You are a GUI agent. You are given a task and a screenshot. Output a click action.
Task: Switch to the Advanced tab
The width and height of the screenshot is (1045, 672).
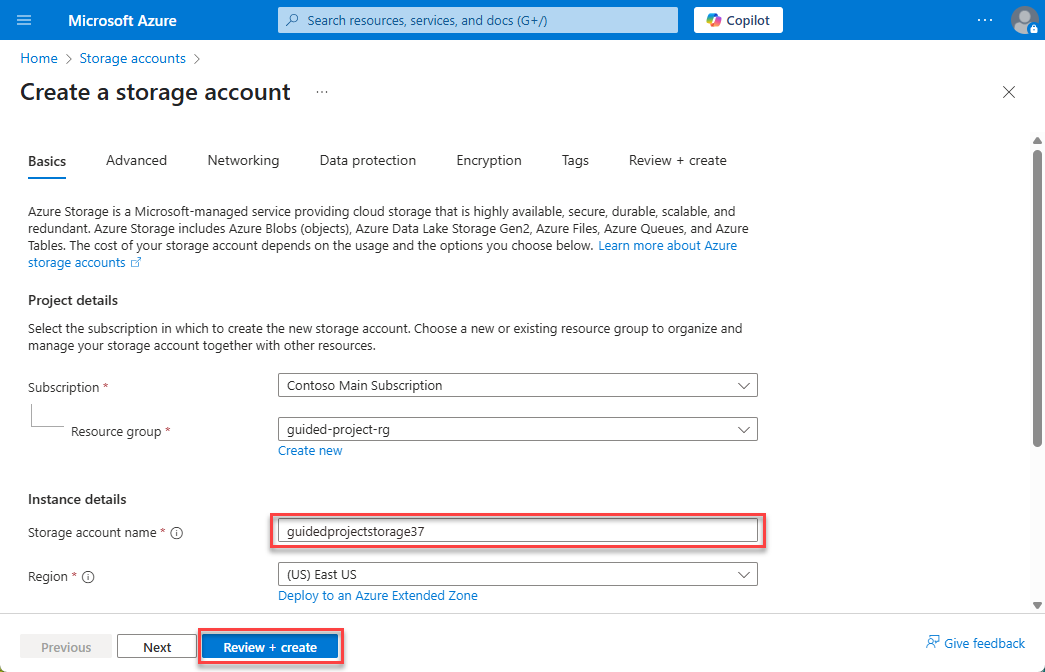pos(136,161)
